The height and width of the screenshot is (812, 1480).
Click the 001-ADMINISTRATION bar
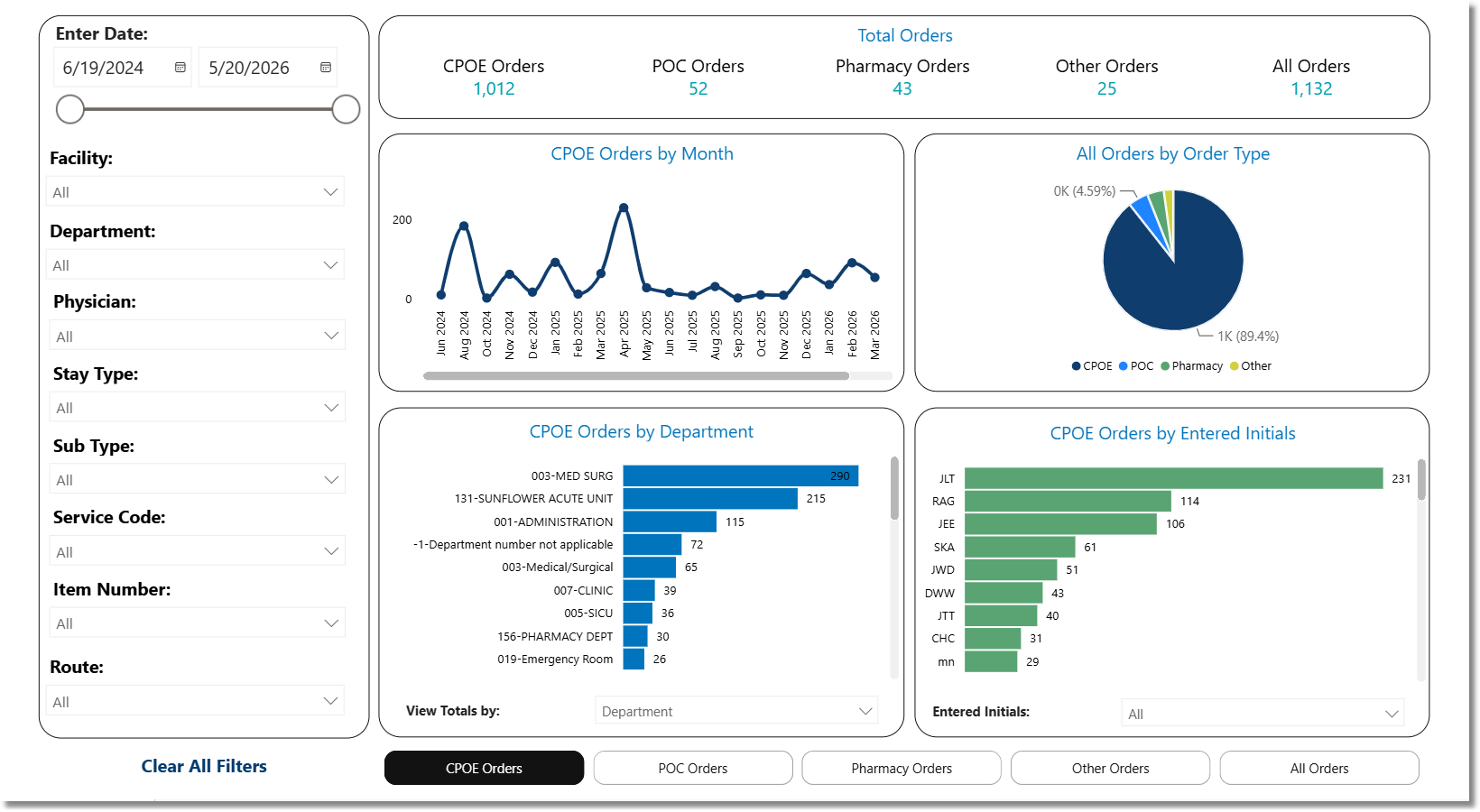pos(670,521)
